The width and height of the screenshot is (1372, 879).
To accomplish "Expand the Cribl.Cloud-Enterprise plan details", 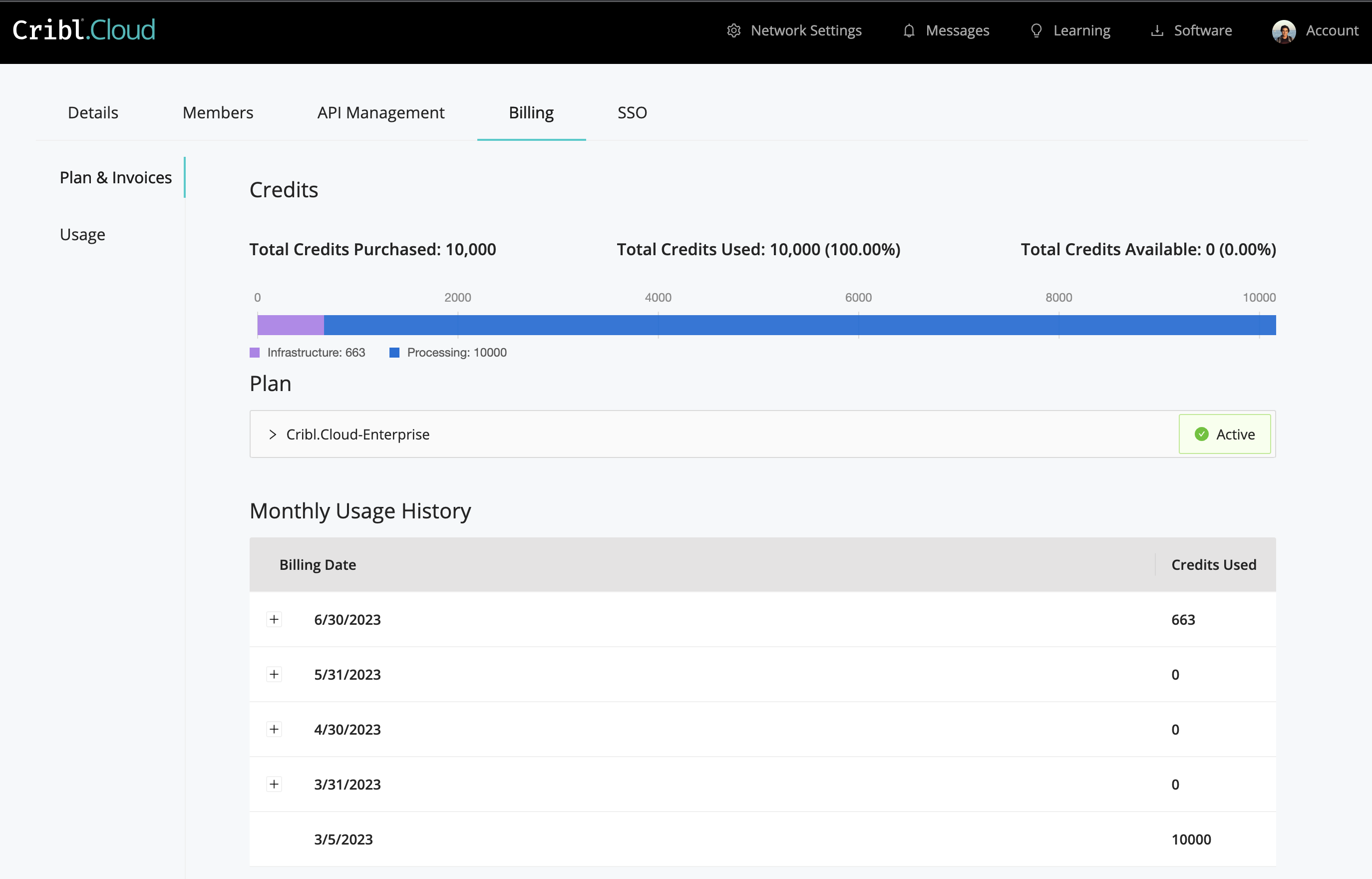I will pyautogui.click(x=272, y=434).
